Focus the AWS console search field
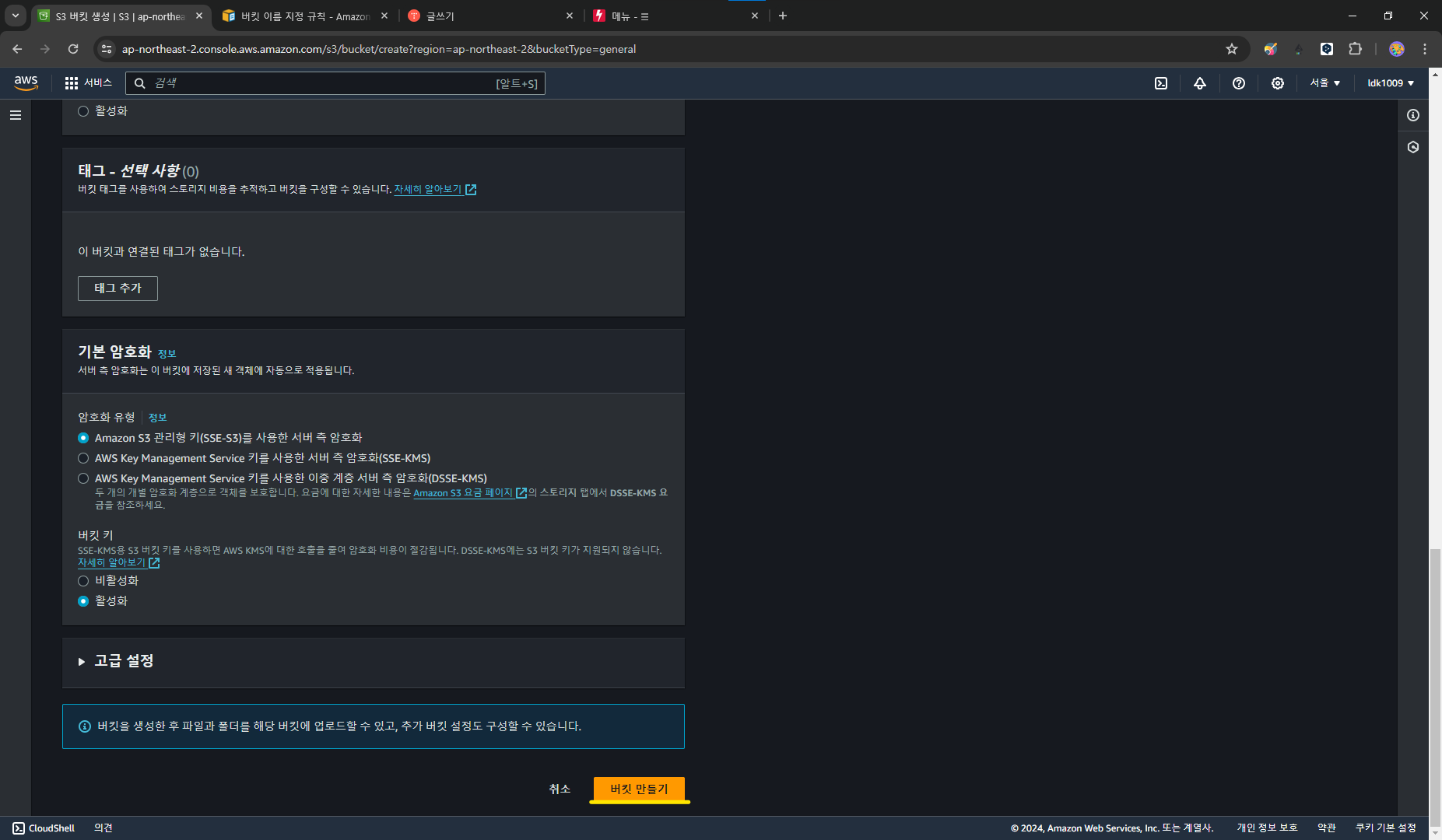This screenshot has height=840, width=1442. 335,83
